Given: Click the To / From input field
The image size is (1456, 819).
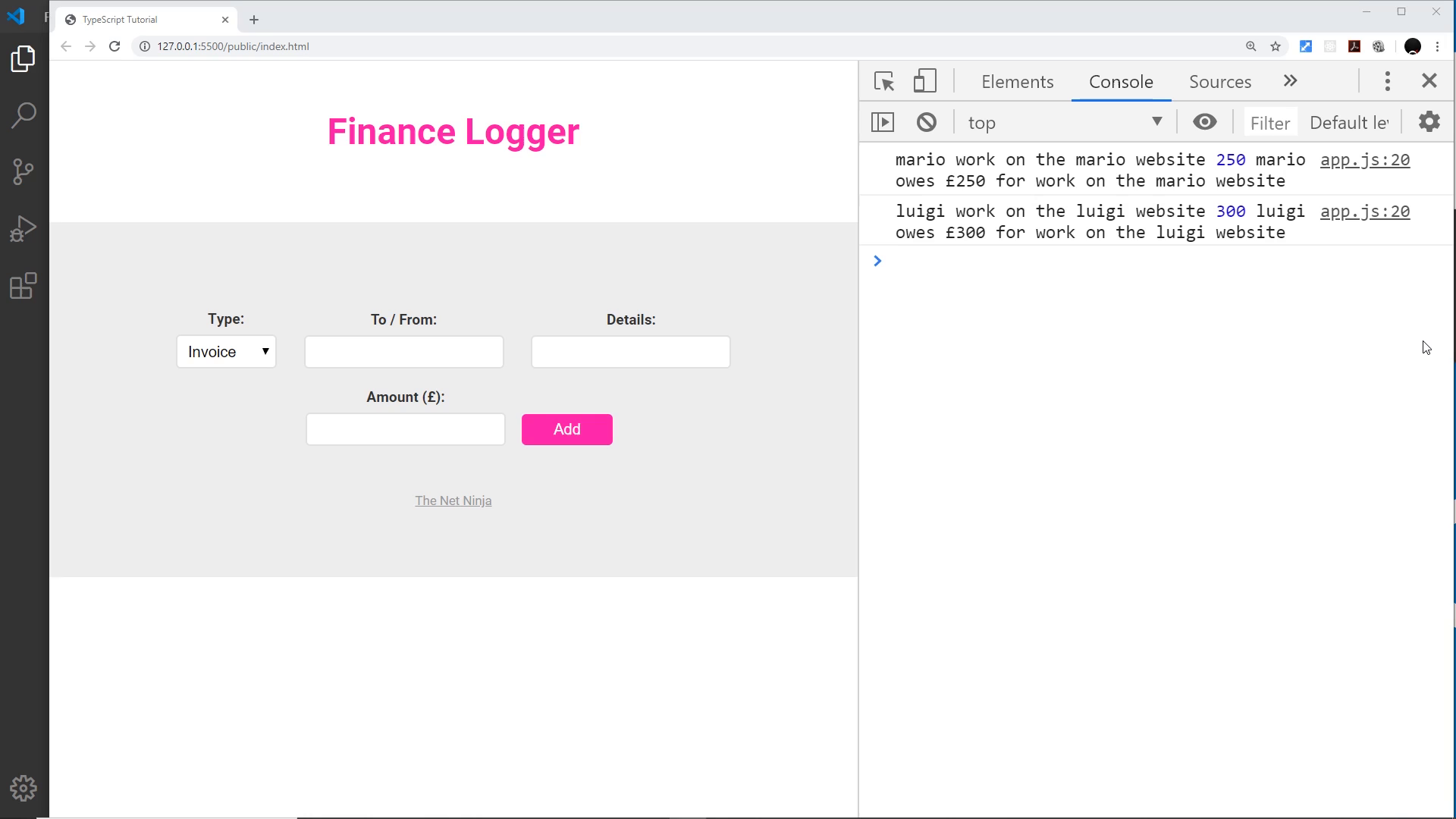Looking at the screenshot, I should 404,352.
